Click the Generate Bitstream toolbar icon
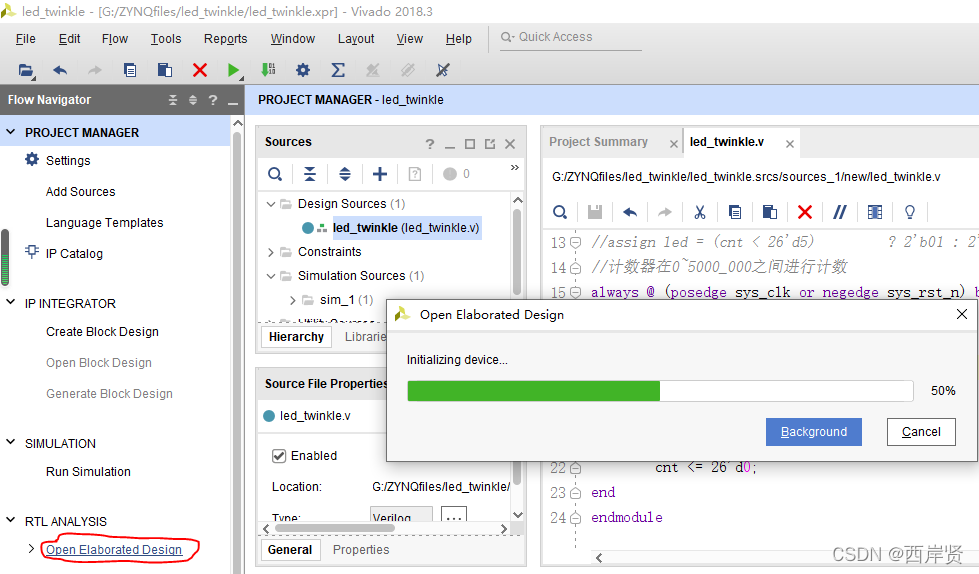Image resolution: width=979 pixels, height=574 pixels. pos(268,70)
